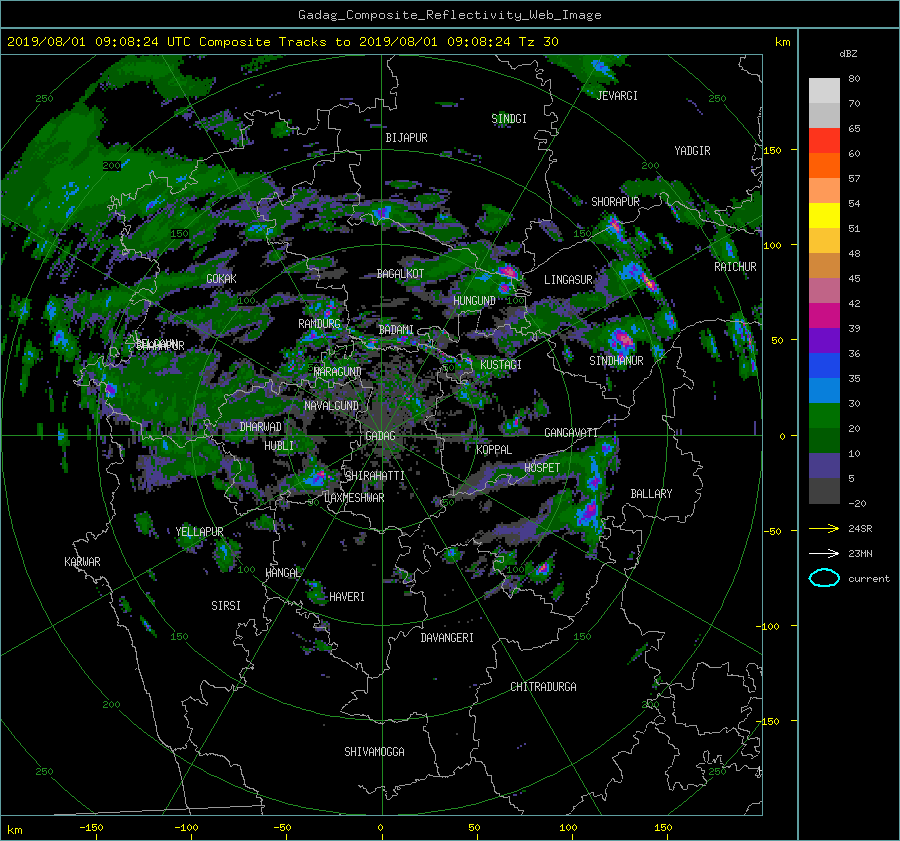Screen dimensions: 900x841
Task: Click the '2019/08/01 09:08:24 UTC' timestamp text
Action: coord(99,42)
